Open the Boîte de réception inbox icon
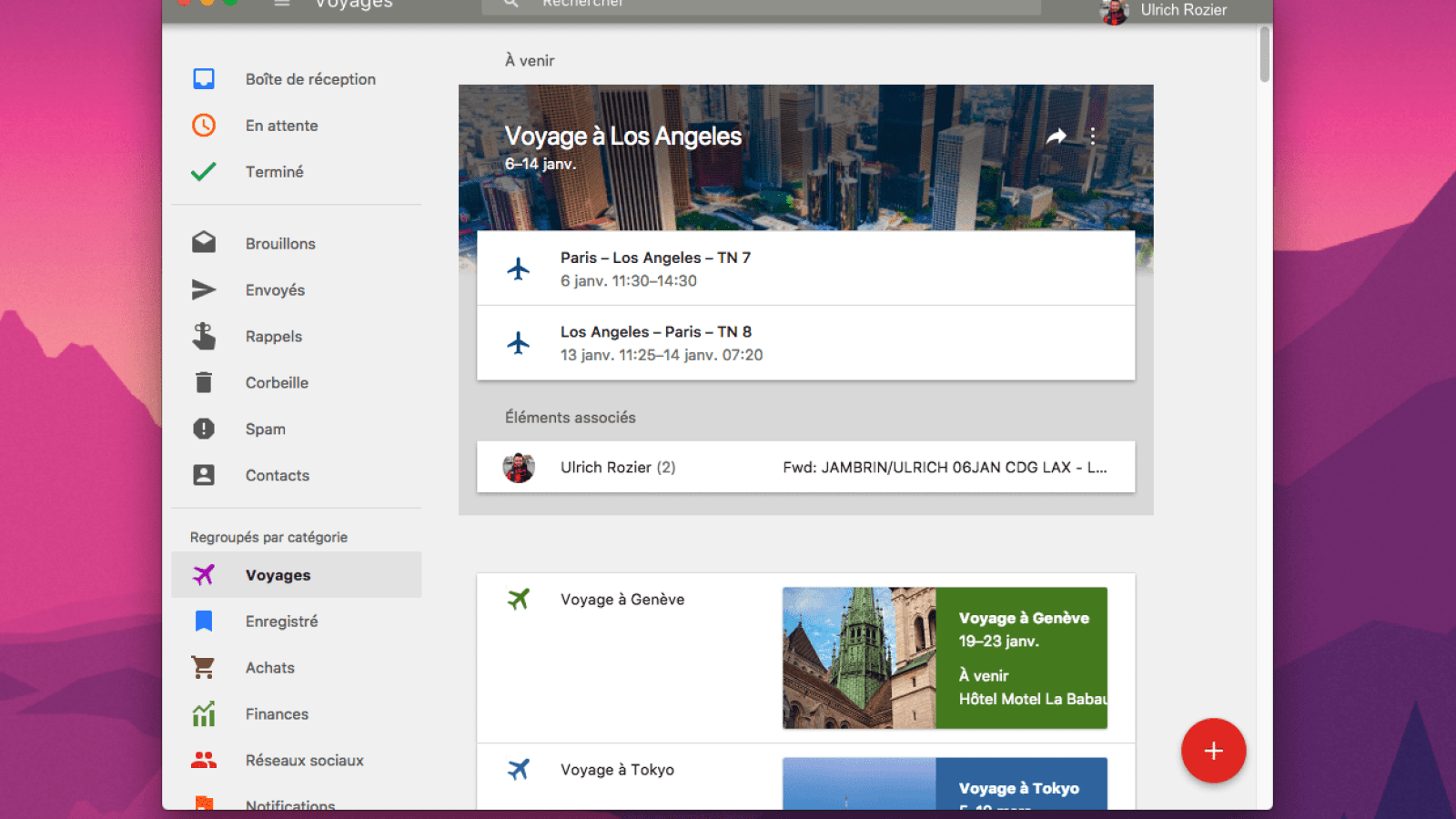This screenshot has width=1456, height=819. click(x=203, y=79)
